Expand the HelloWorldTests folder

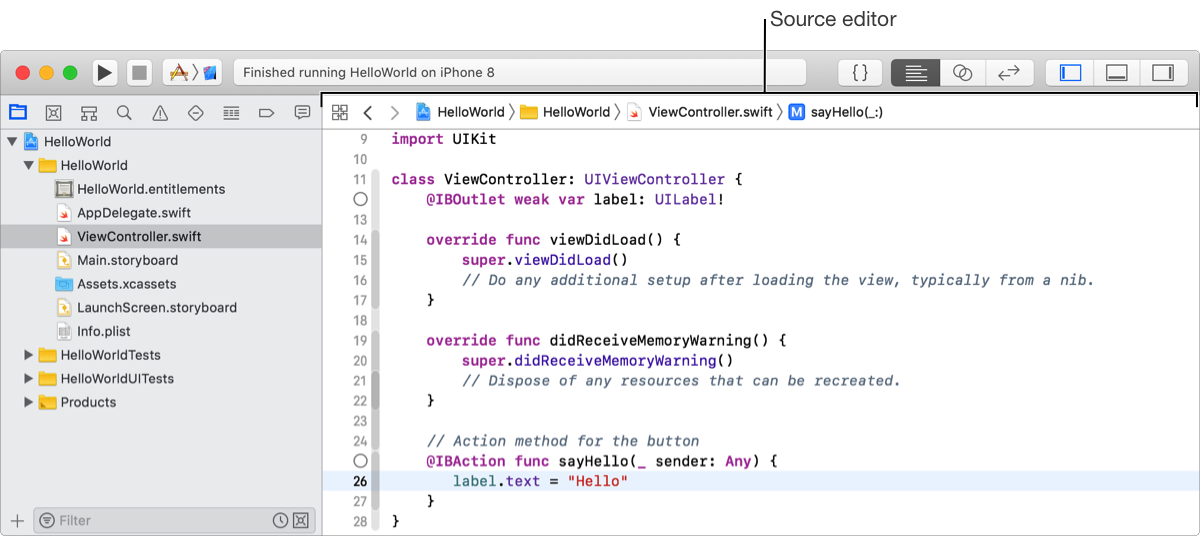[29, 355]
